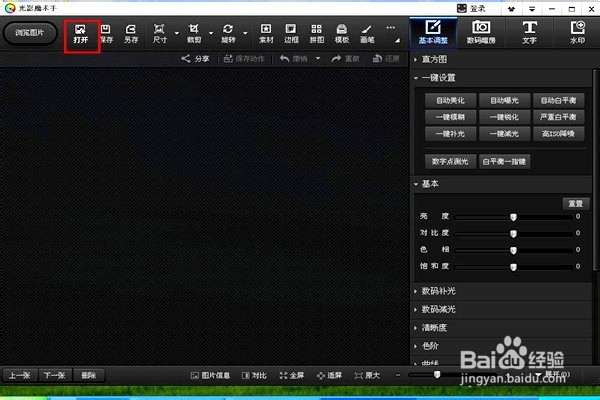Screen dimensions: 600x400
Task: Switch to 基本调整 tab
Action: coord(433,33)
